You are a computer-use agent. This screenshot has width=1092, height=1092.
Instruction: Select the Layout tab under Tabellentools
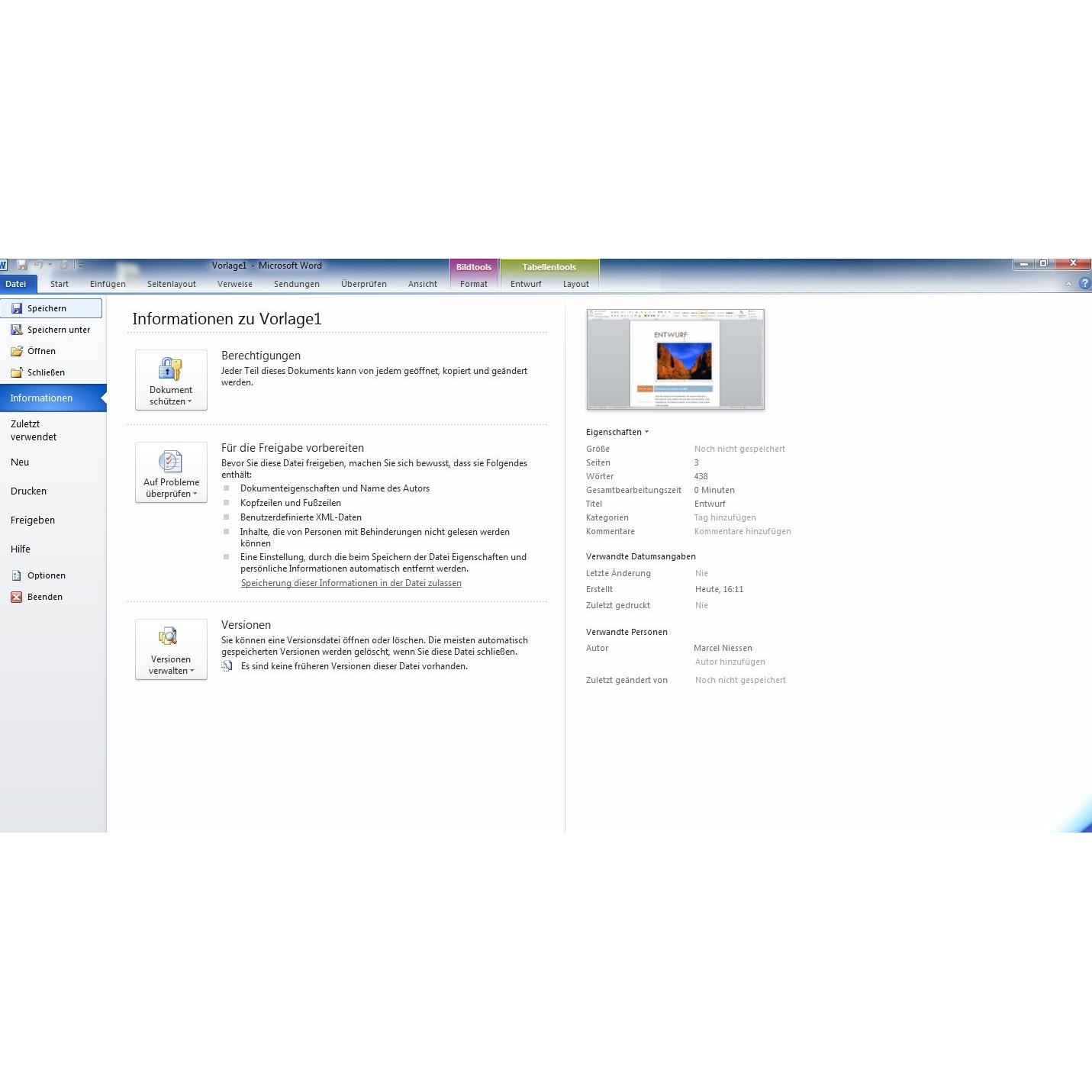click(576, 284)
